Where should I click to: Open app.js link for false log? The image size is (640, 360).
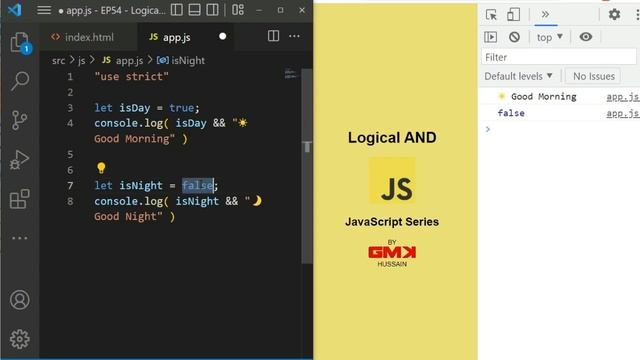pyautogui.click(x=622, y=113)
